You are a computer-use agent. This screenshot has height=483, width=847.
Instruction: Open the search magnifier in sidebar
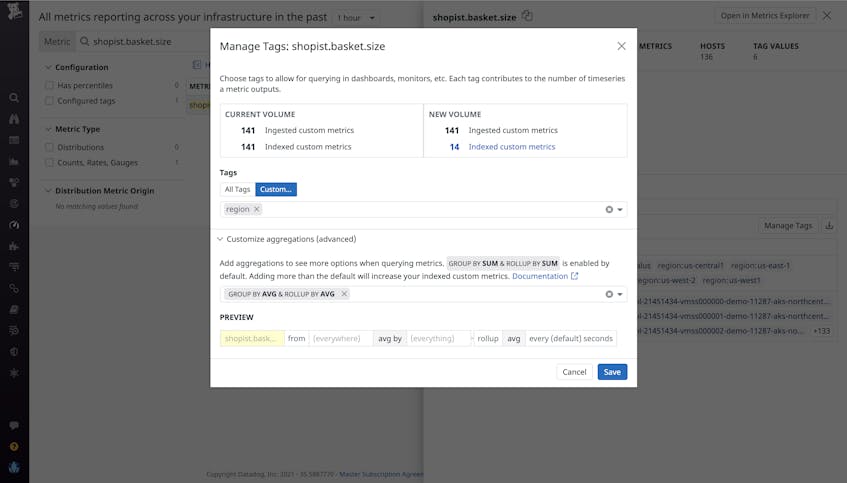[15, 98]
